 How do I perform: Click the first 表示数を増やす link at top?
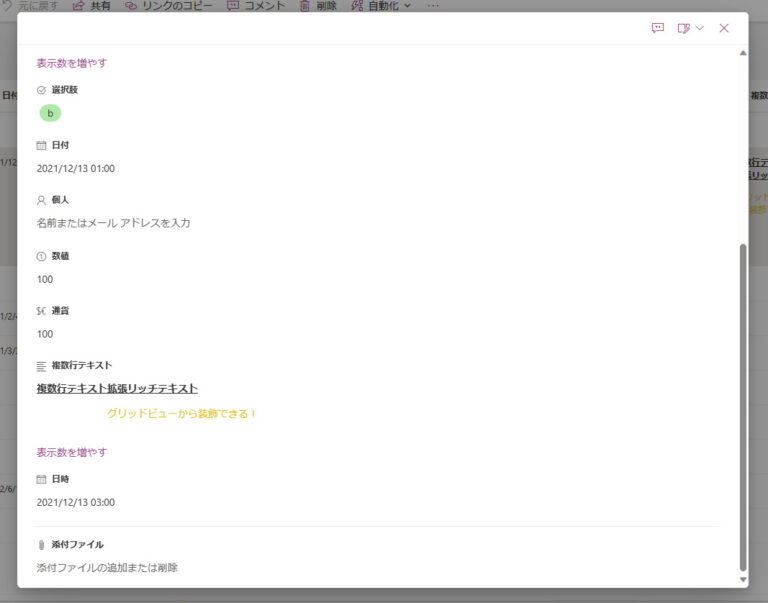pos(72,63)
